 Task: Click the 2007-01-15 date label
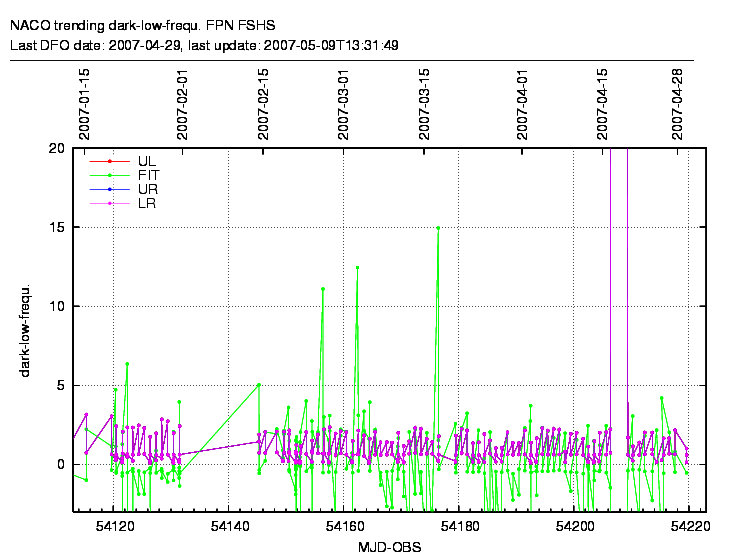point(85,103)
